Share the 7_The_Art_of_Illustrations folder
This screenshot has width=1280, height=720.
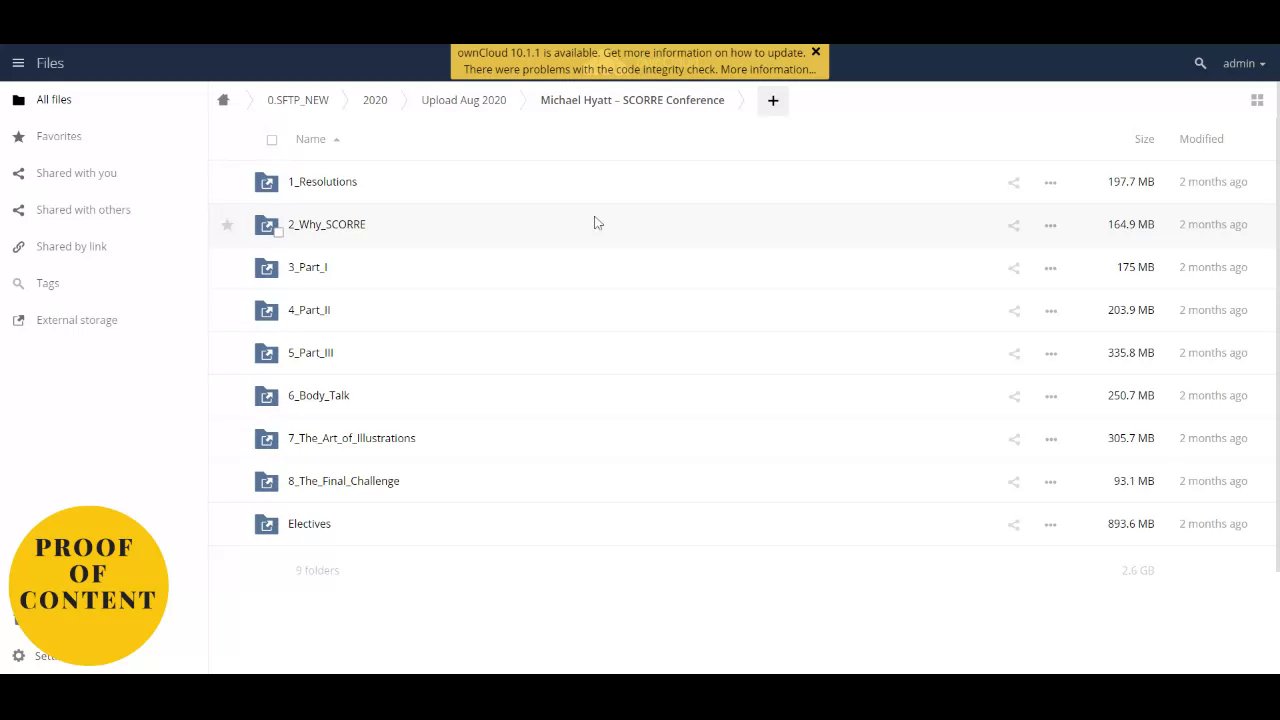point(1014,439)
